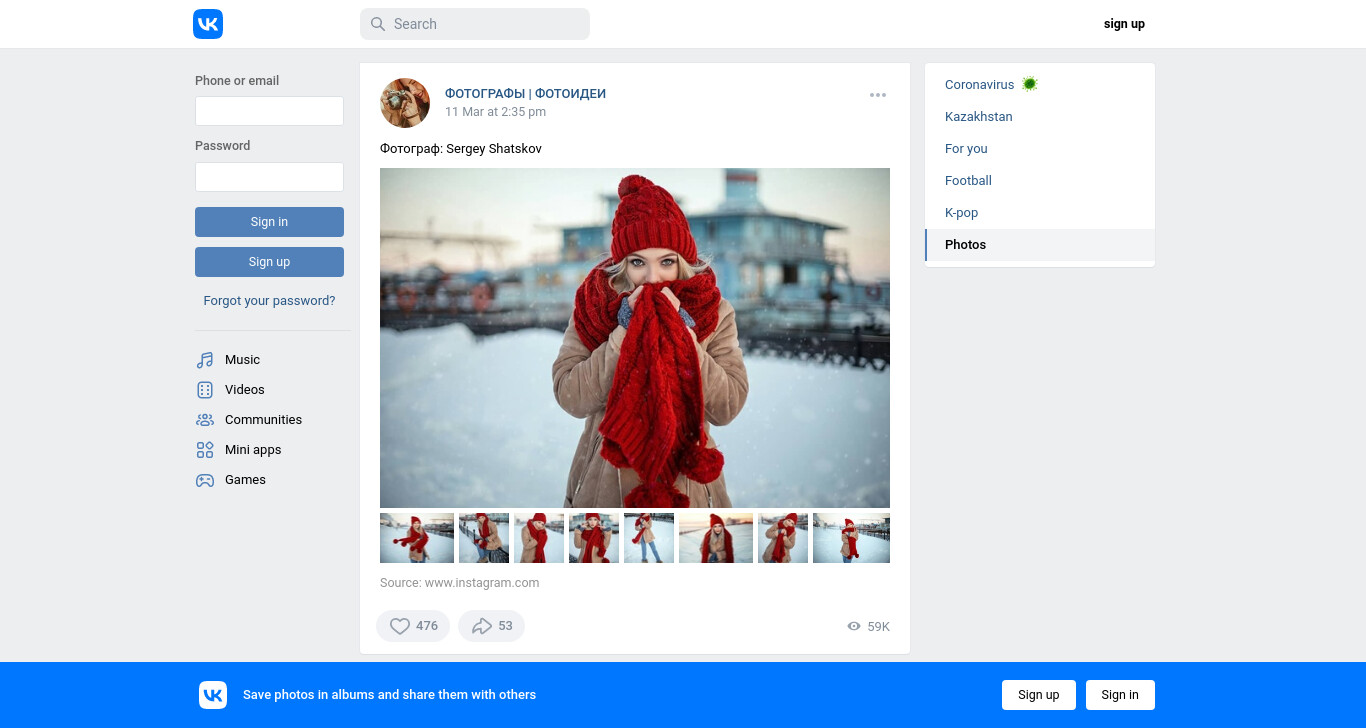Open the Mini apps grid icon
The image size is (1366, 728).
(205, 450)
